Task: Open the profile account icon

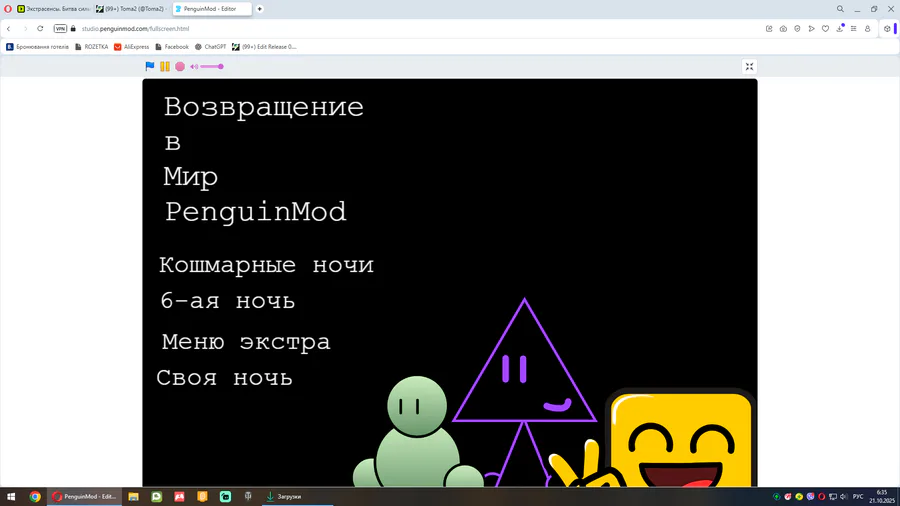Action: pyautogui.click(x=867, y=29)
